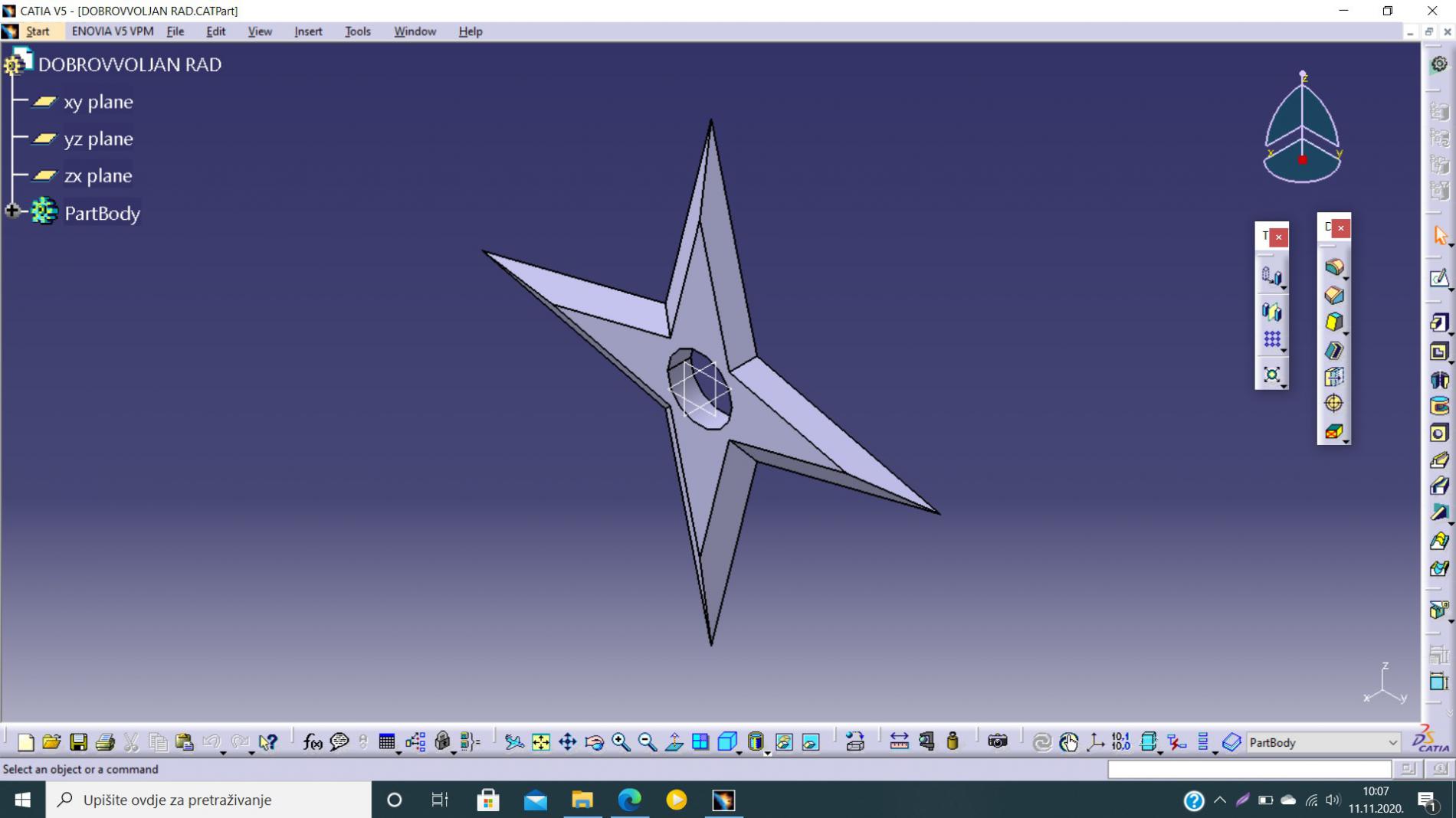Open the PartBody combo box dropdown
This screenshot has height=818, width=1456.
click(1392, 742)
